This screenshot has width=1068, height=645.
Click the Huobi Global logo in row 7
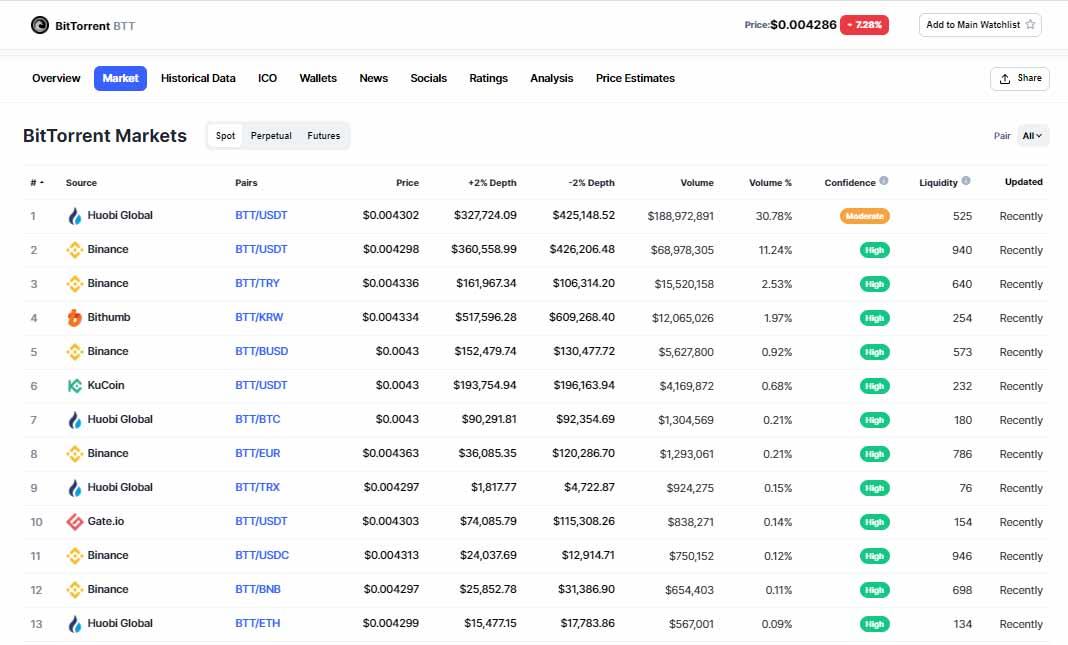tap(75, 420)
